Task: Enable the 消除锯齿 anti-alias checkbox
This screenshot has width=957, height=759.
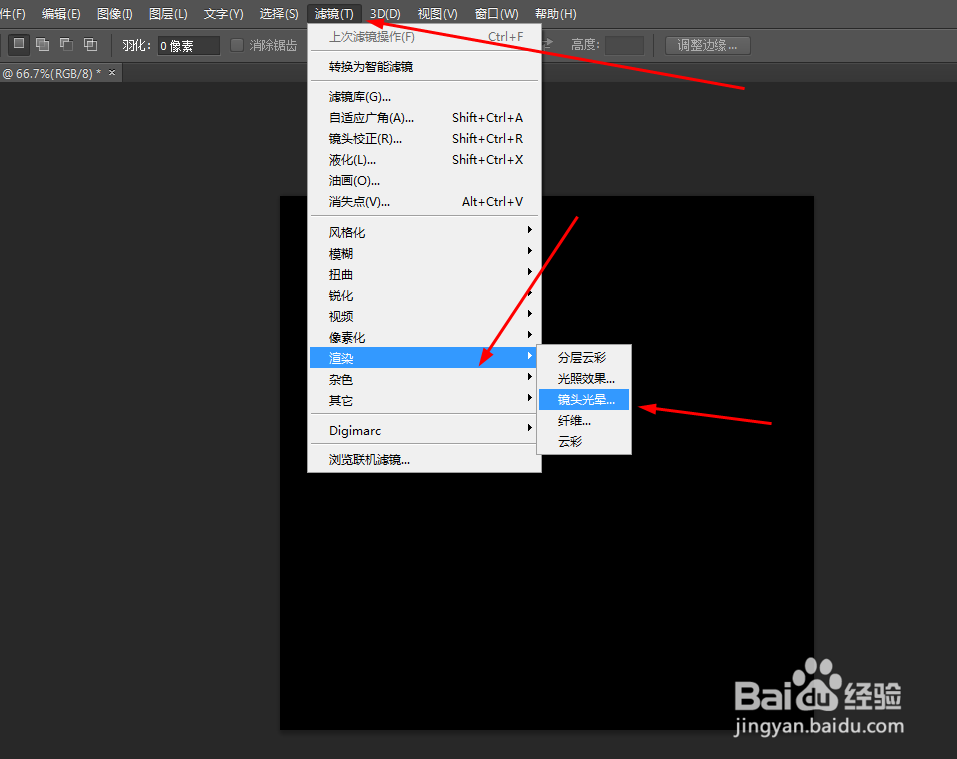Action: [x=237, y=44]
